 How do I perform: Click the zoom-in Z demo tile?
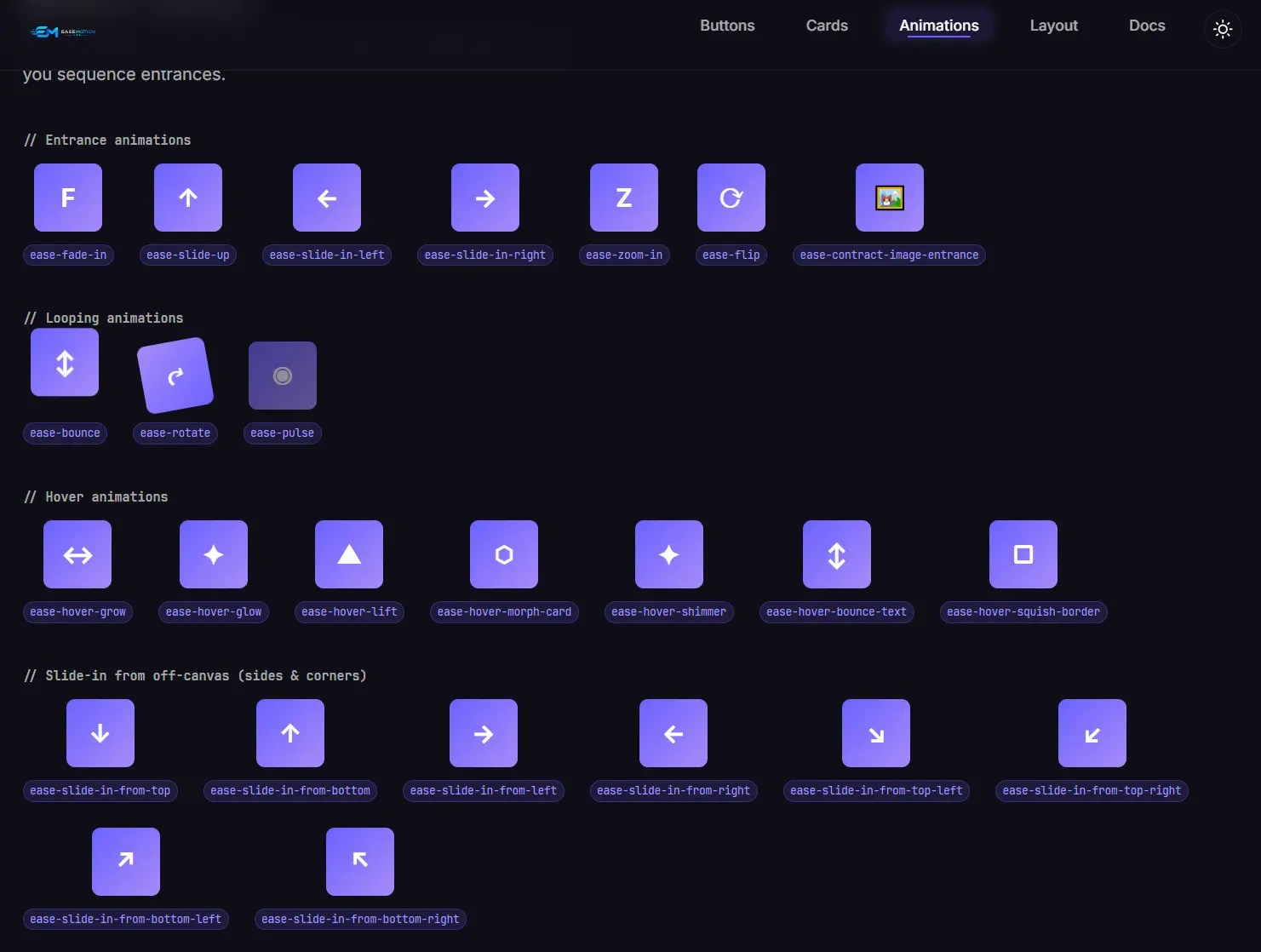624,198
